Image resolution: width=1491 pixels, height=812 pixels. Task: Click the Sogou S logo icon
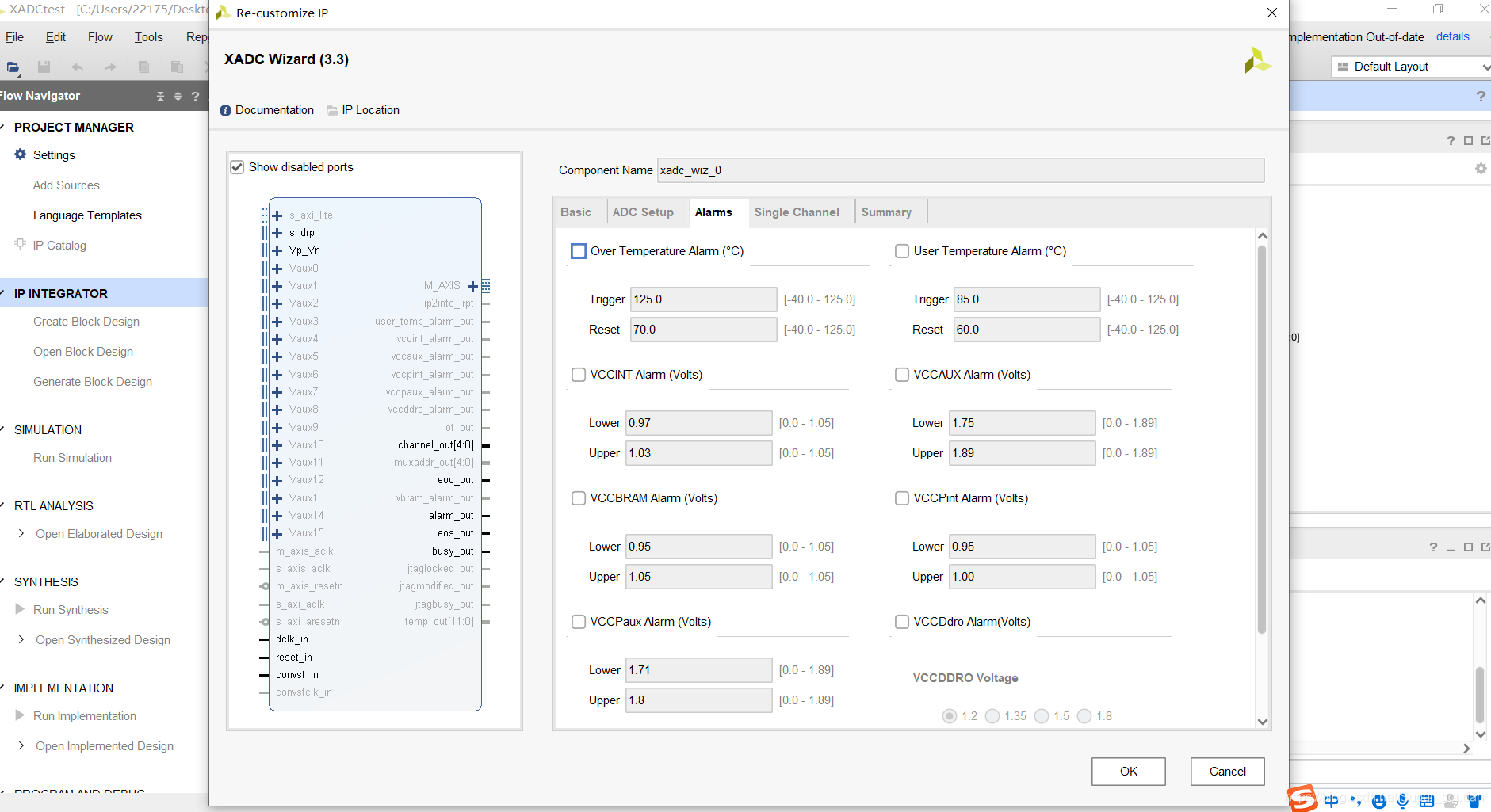pyautogui.click(x=1302, y=798)
